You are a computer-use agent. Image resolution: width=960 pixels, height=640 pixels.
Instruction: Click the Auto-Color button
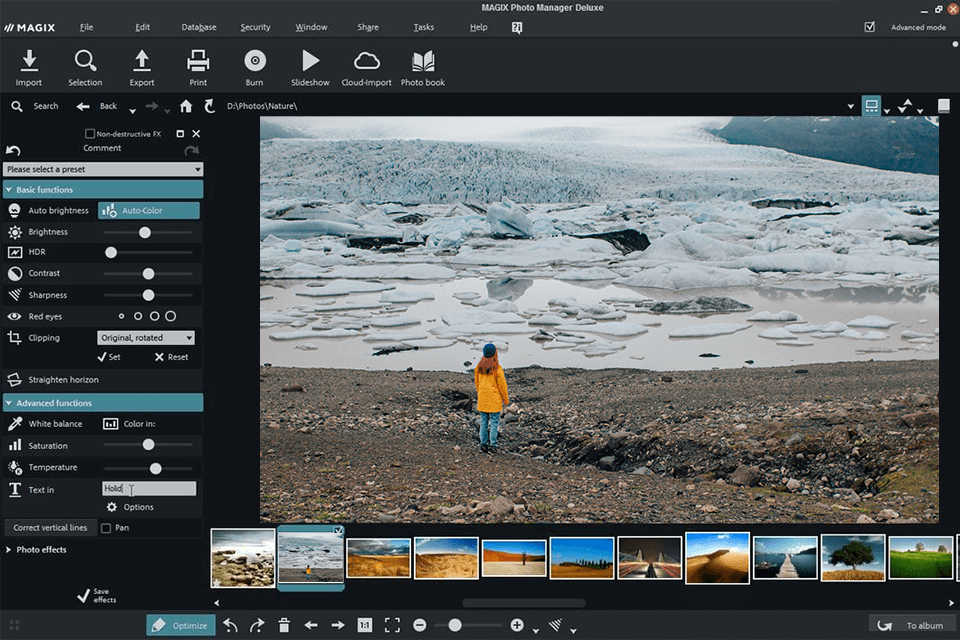point(148,211)
